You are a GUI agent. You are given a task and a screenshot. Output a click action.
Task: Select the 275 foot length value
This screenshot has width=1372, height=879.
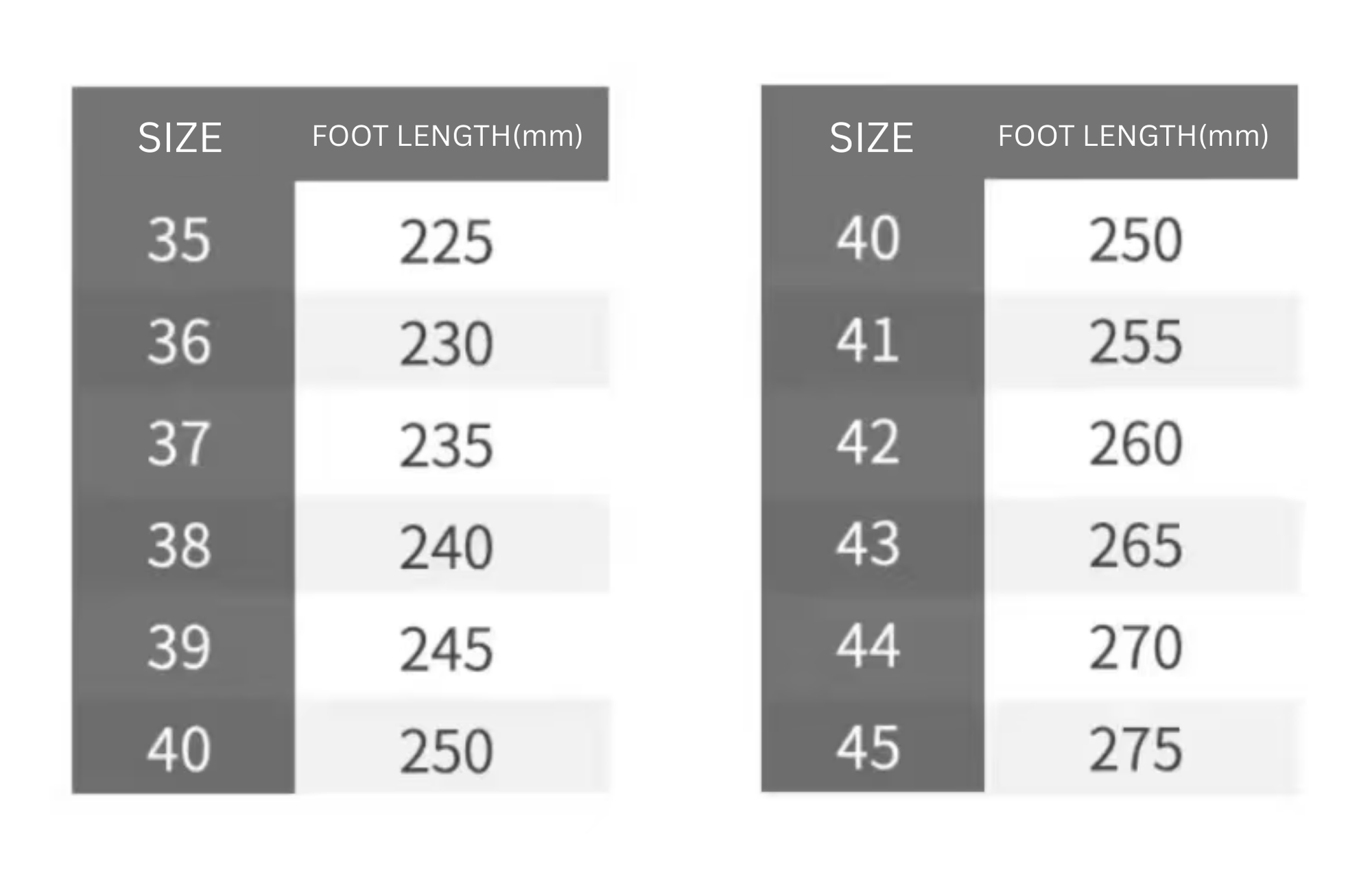(x=1136, y=749)
